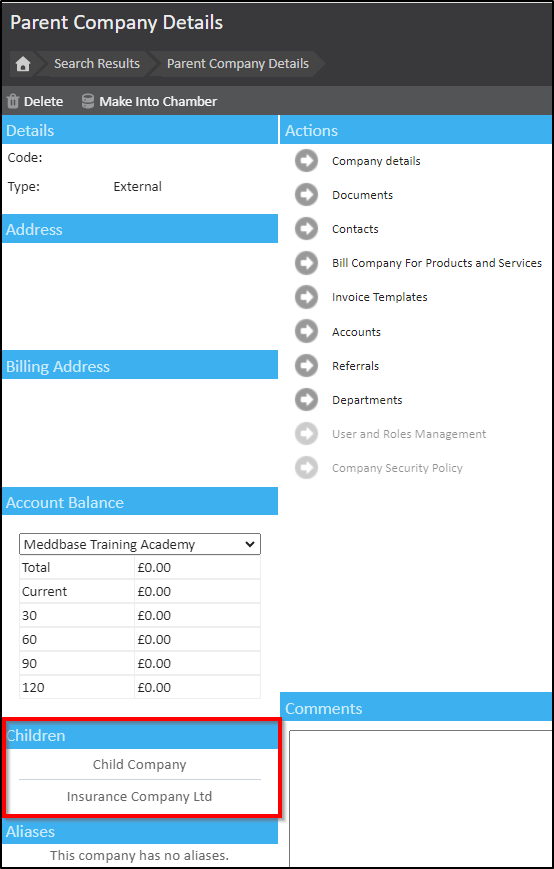Click arrow icon beside Documents
The width and height of the screenshot is (554, 869).
[x=306, y=195]
